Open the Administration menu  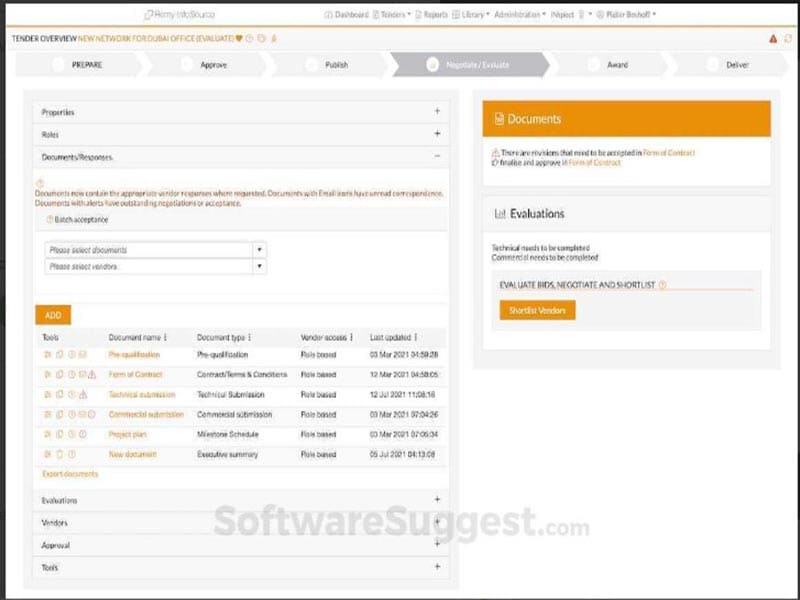[520, 15]
